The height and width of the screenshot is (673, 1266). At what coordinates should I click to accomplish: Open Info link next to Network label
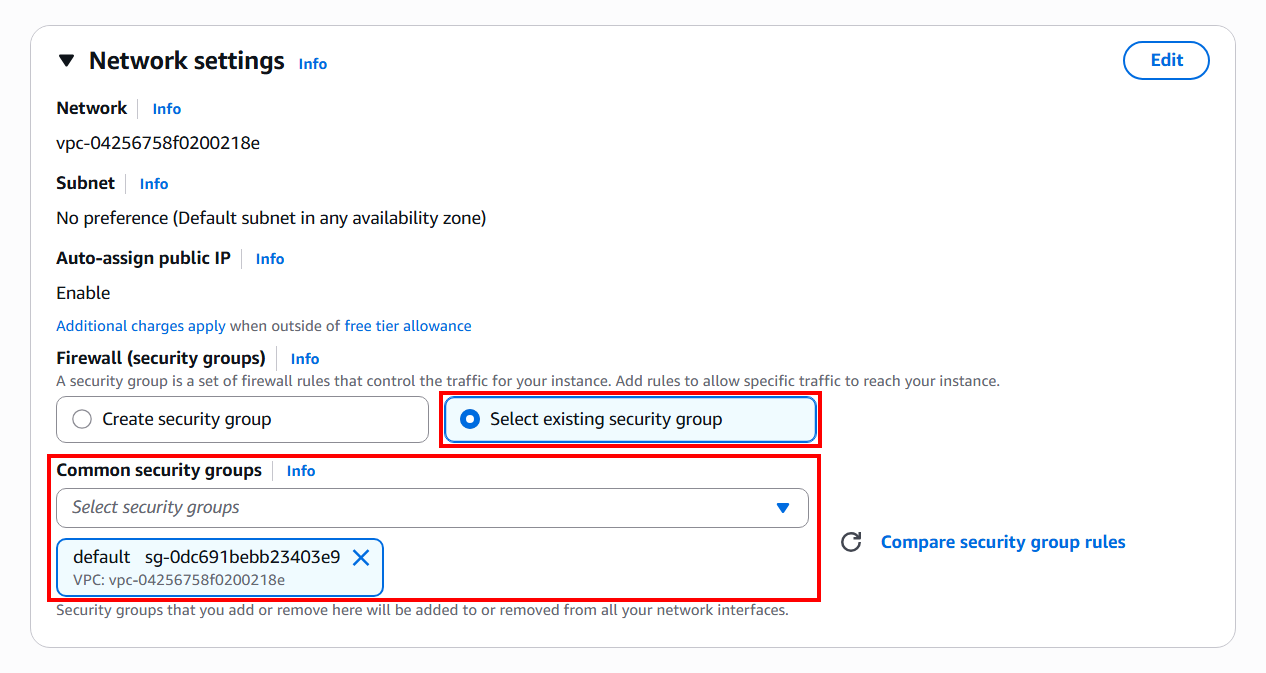click(x=166, y=109)
